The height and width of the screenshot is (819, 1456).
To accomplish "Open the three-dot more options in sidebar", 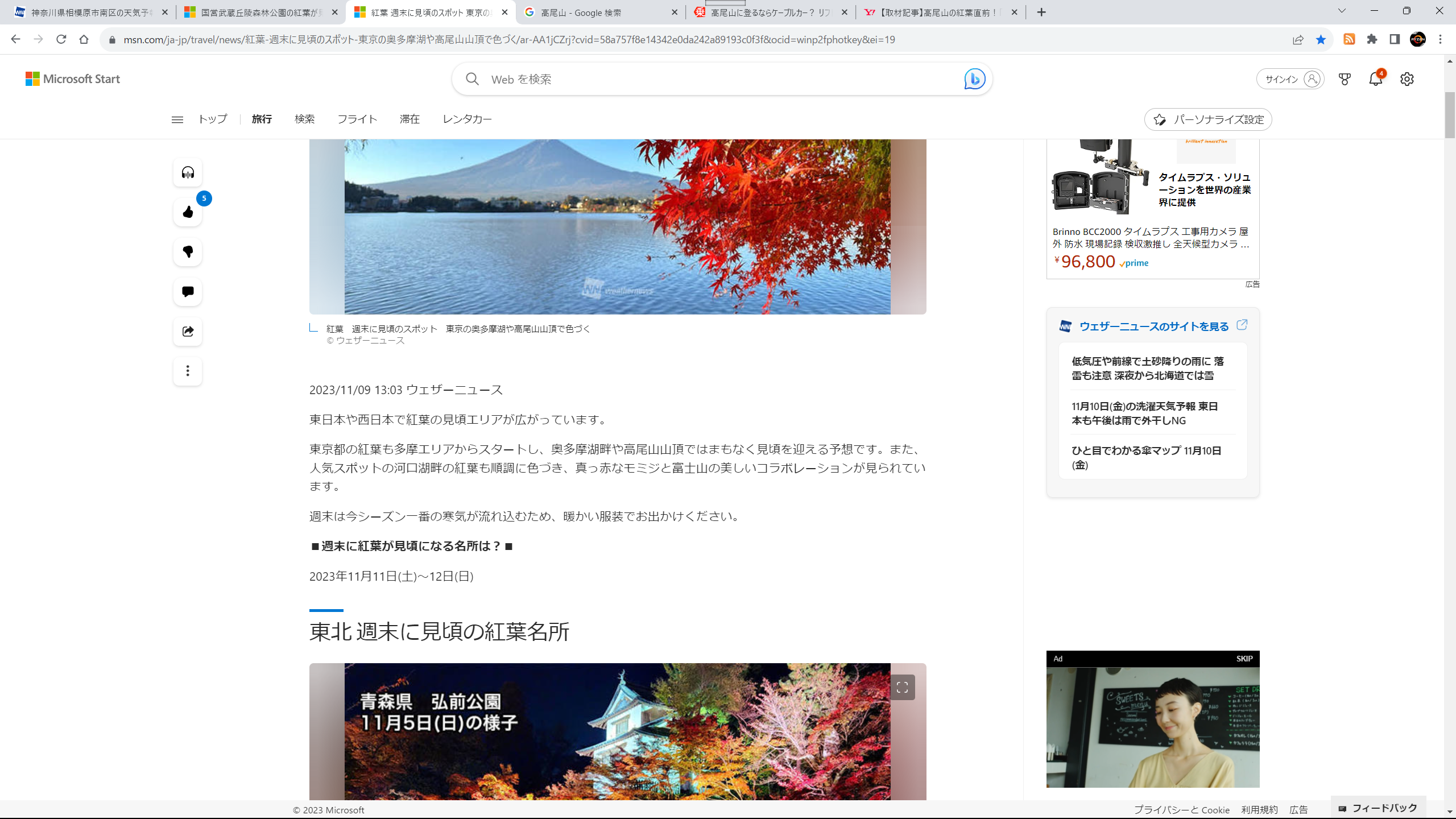I will [188, 371].
